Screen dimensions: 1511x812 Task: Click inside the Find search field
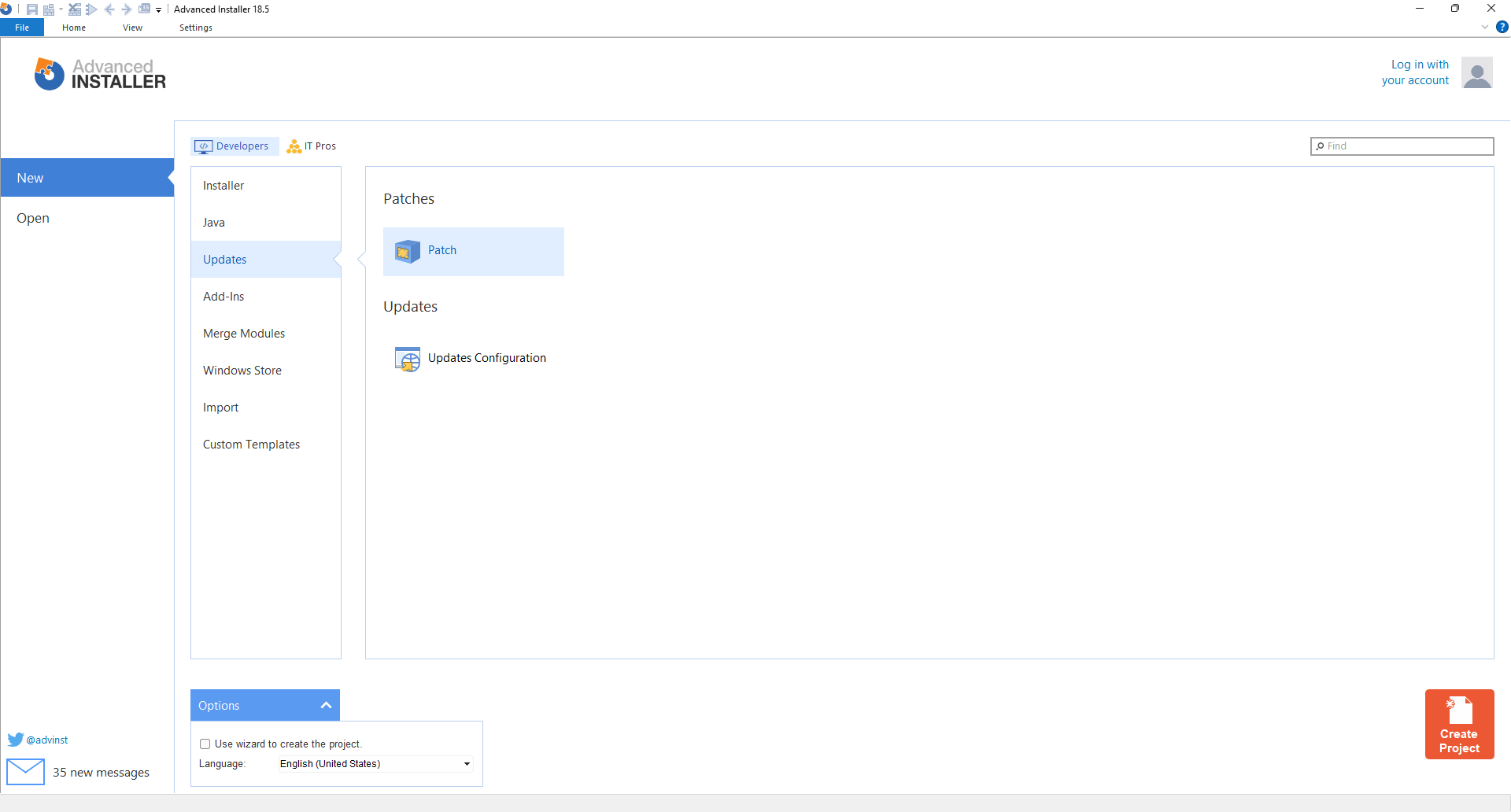pos(1401,146)
